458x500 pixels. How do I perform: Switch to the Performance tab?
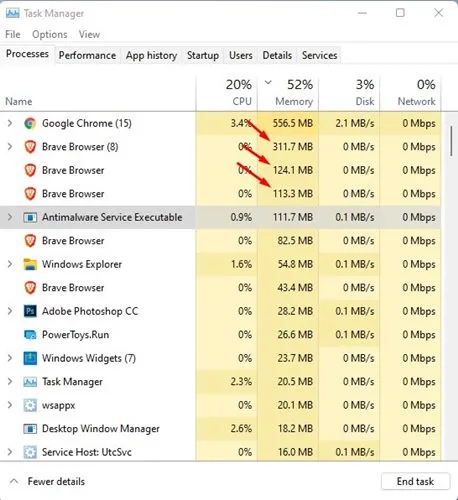click(x=87, y=55)
